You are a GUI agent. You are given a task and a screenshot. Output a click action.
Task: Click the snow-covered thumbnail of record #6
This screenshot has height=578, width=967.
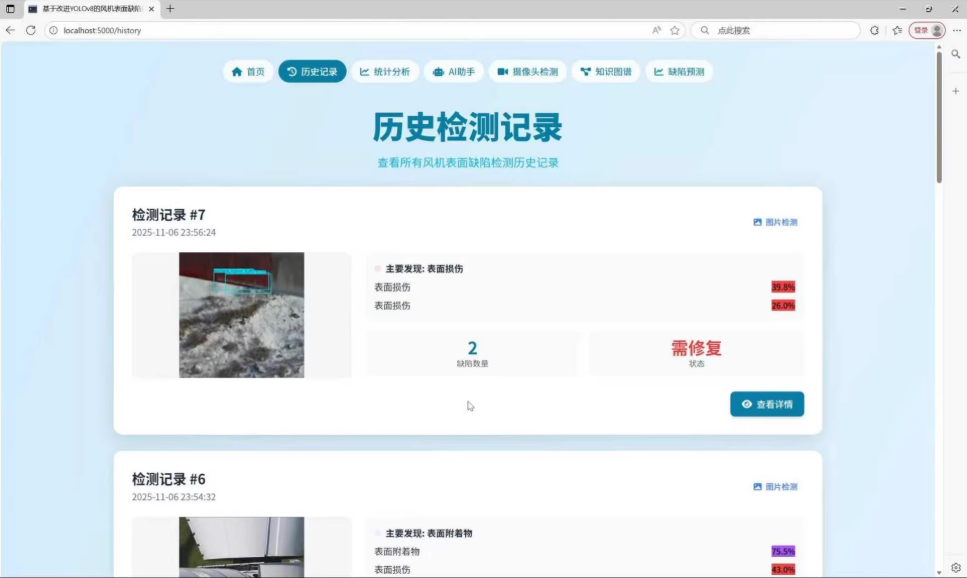coord(240,548)
